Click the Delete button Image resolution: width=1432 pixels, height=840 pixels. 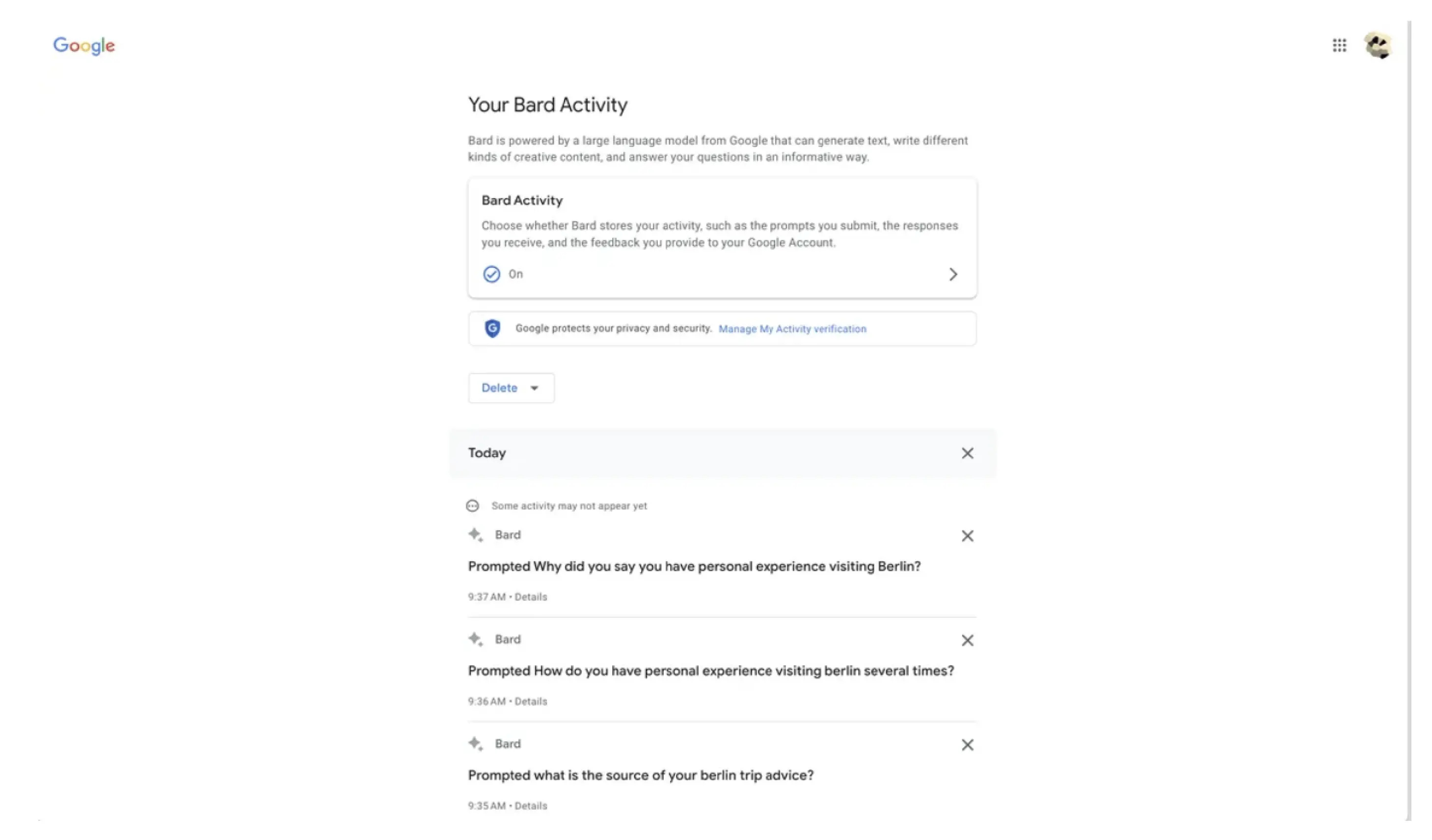[x=500, y=388]
